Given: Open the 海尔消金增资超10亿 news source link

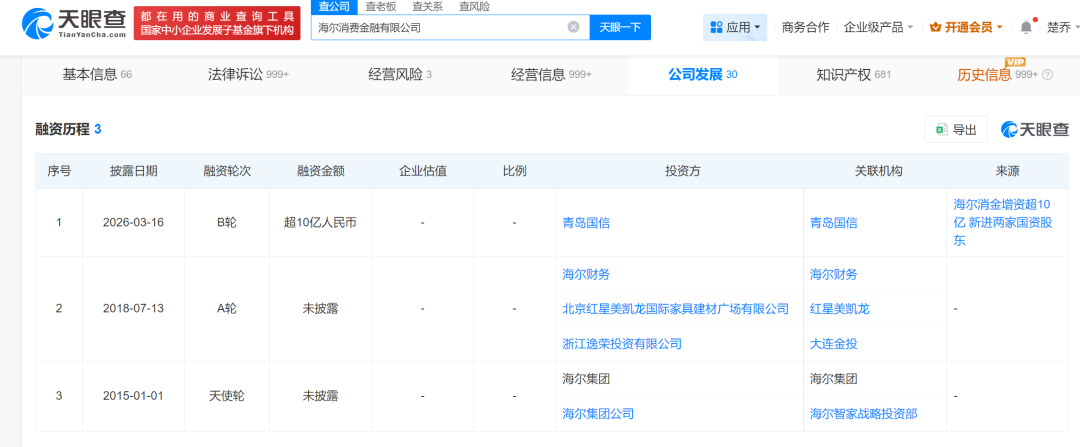Looking at the screenshot, I should point(1002,222).
